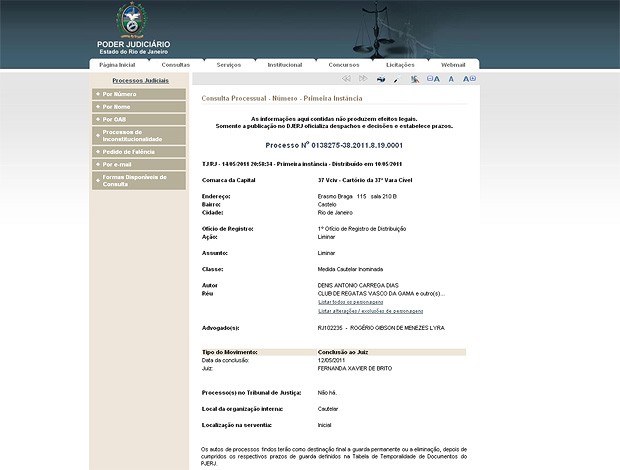Expand the Por Nome sidebar item
Viewport: 620px width, 470px height.
139,106
